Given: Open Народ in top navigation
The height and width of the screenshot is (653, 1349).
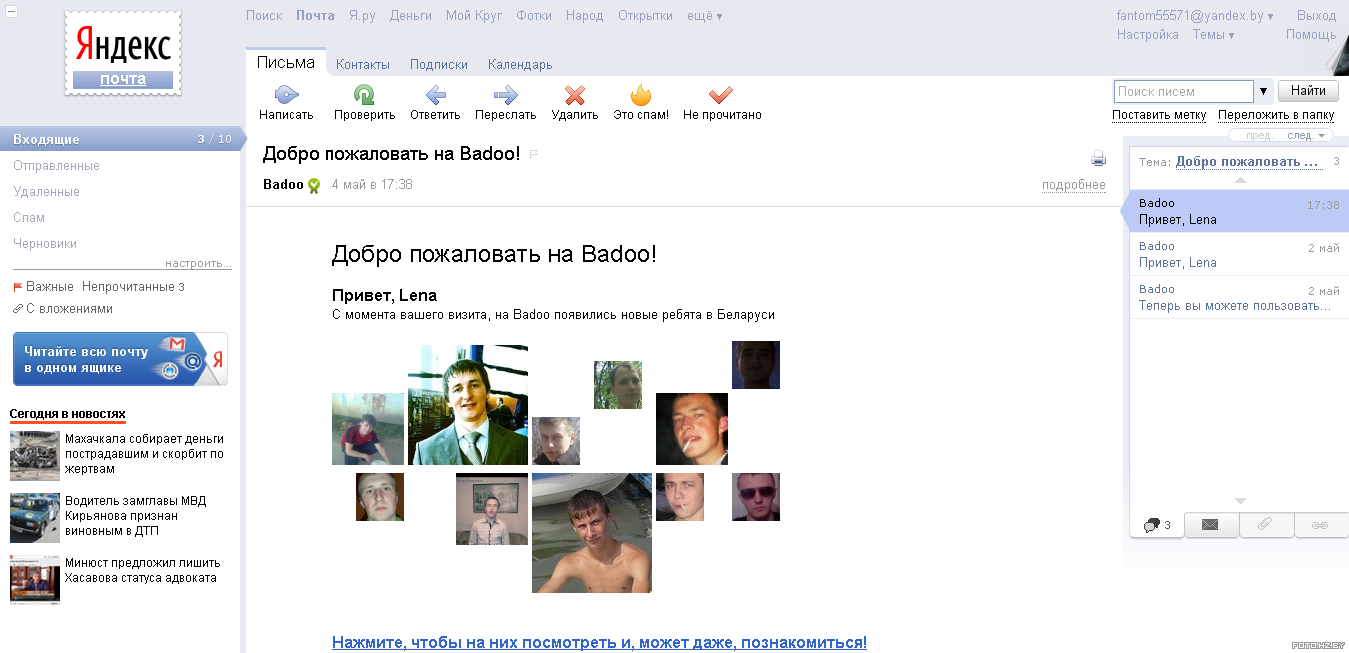Looking at the screenshot, I should 585,16.
